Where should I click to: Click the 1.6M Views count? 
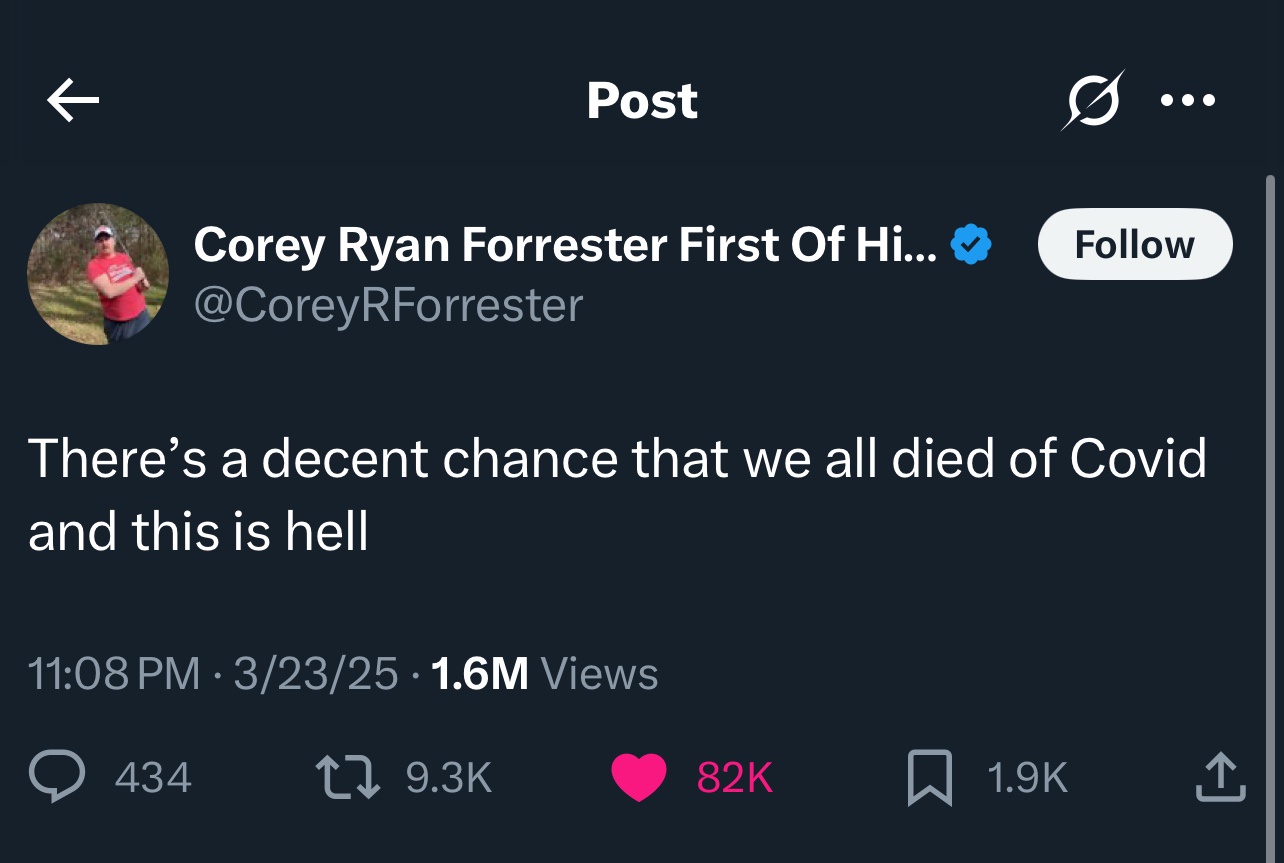543,674
